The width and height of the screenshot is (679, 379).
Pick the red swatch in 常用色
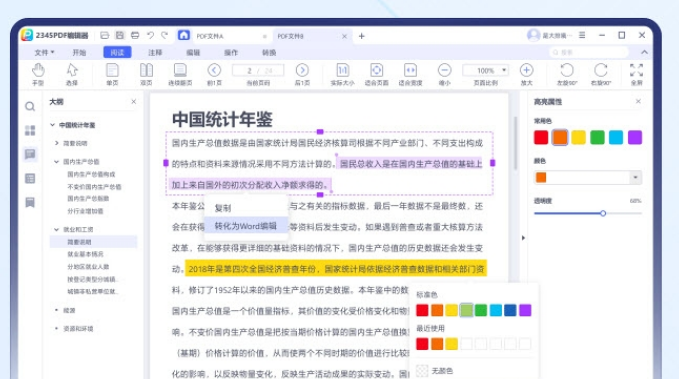(x=541, y=137)
